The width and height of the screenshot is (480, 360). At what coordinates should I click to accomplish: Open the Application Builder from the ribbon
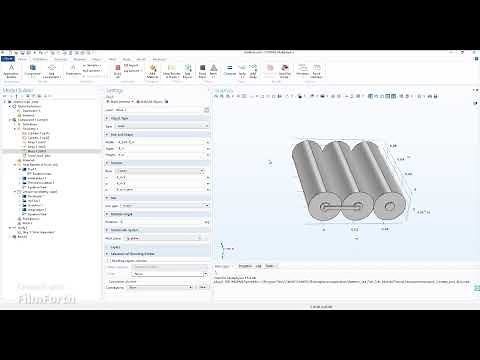point(11,71)
